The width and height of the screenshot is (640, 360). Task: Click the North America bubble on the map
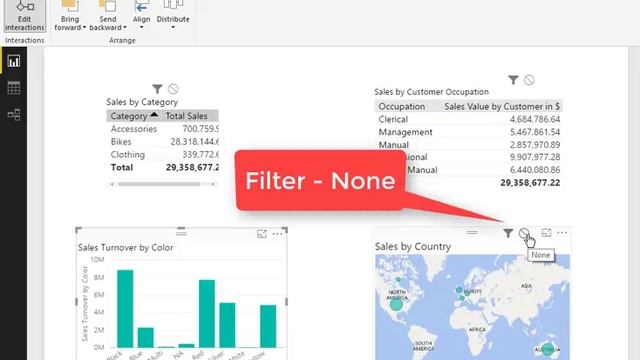(x=396, y=304)
